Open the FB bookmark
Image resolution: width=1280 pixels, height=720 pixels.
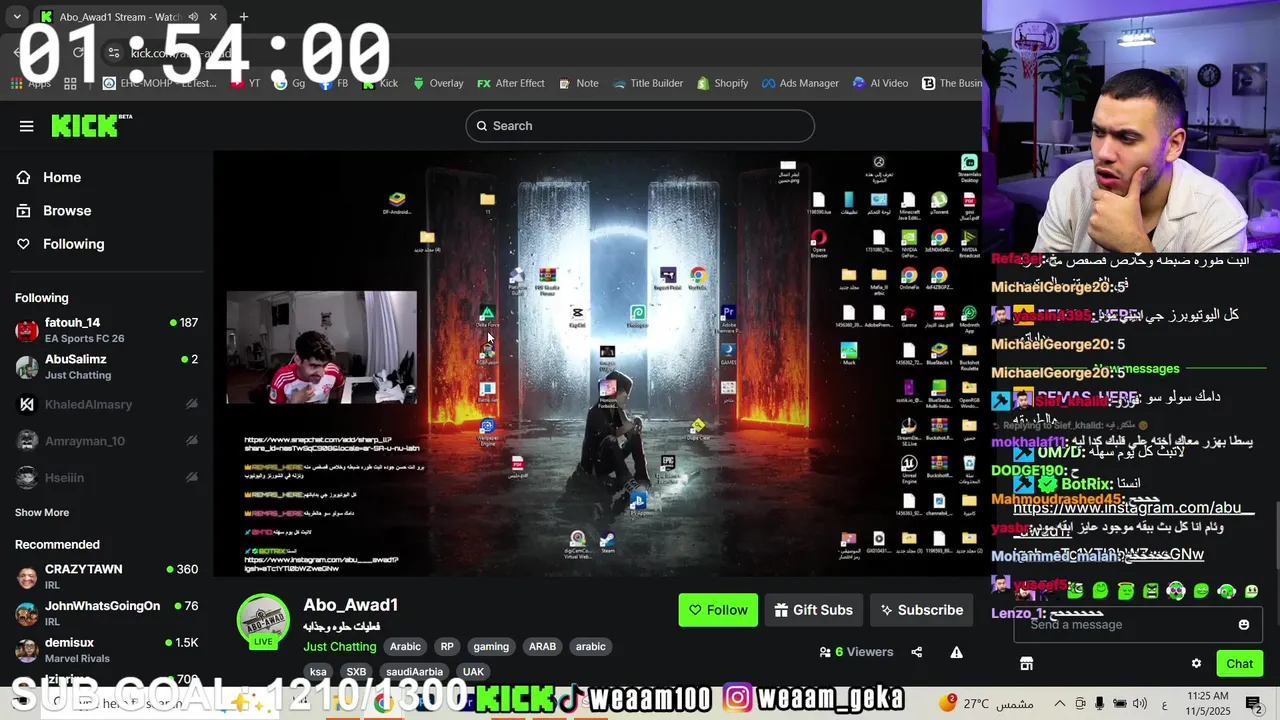pos(334,83)
